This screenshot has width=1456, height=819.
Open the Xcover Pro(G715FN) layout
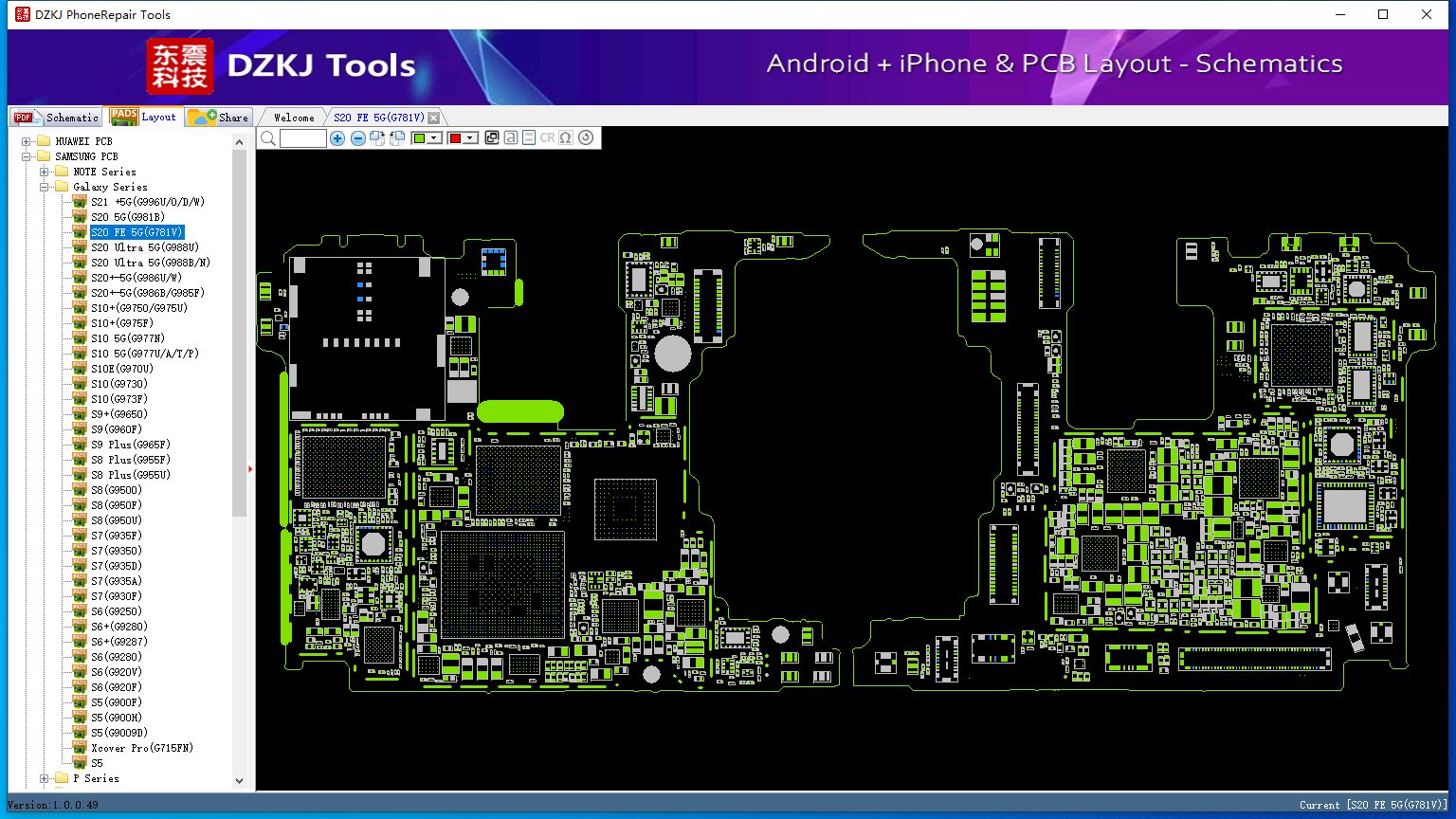142,748
